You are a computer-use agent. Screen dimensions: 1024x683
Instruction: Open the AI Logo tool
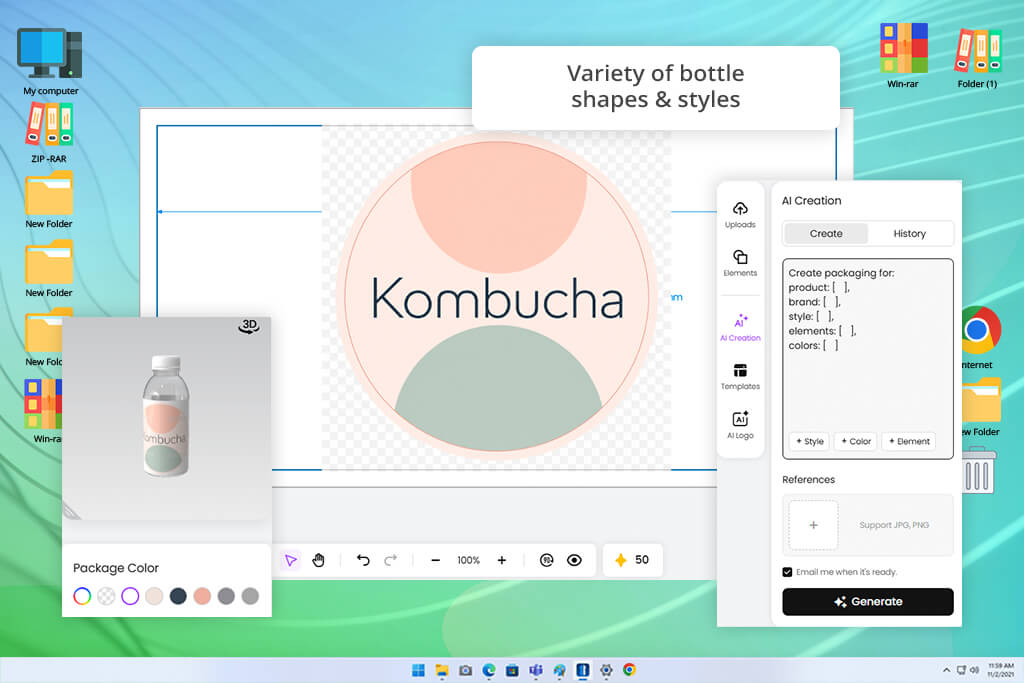click(740, 424)
